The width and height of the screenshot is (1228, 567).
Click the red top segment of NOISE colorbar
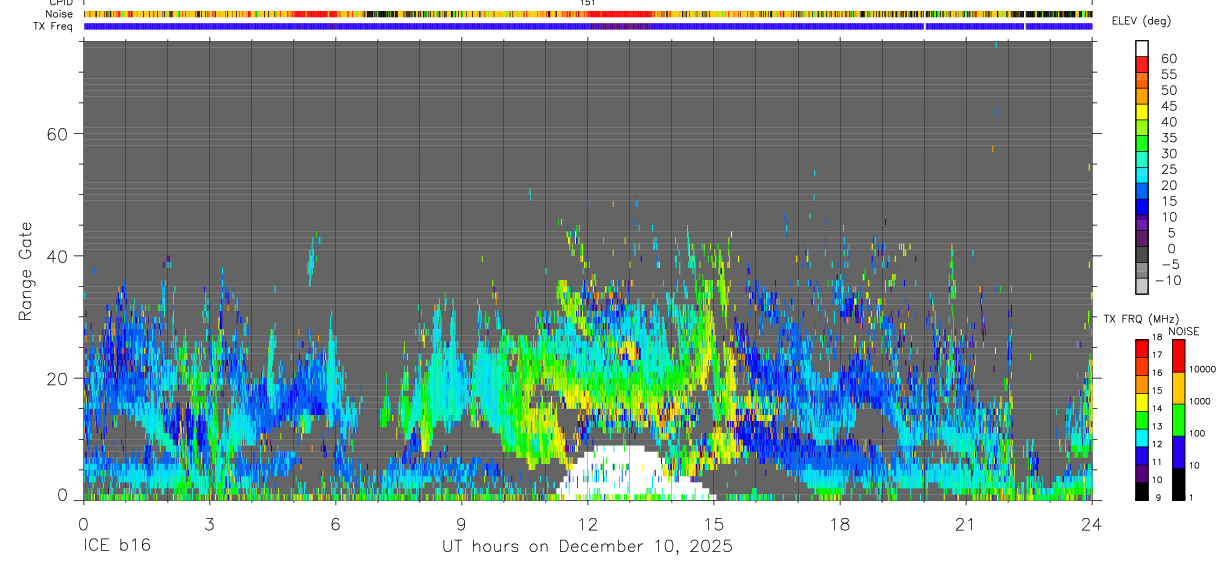point(1178,356)
